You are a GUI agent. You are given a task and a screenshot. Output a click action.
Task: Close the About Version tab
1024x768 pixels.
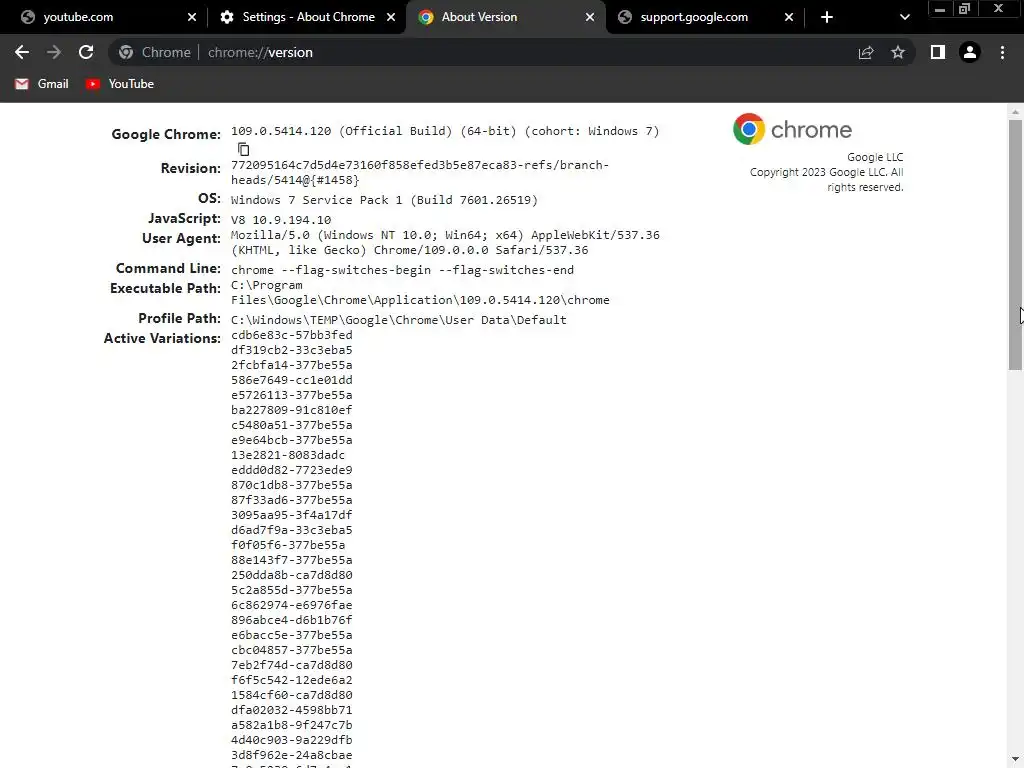point(590,17)
